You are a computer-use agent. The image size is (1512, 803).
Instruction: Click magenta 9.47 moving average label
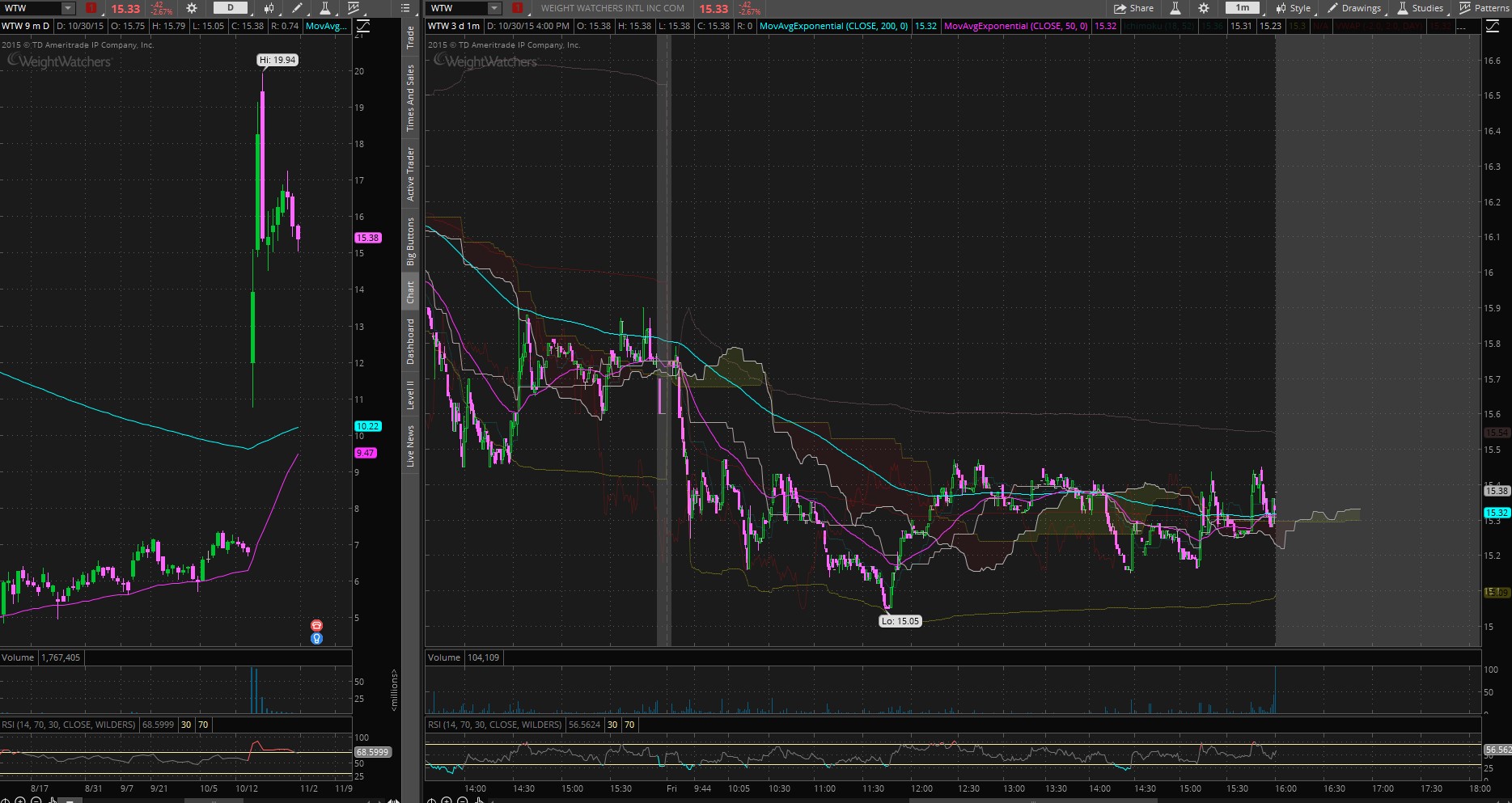point(366,453)
